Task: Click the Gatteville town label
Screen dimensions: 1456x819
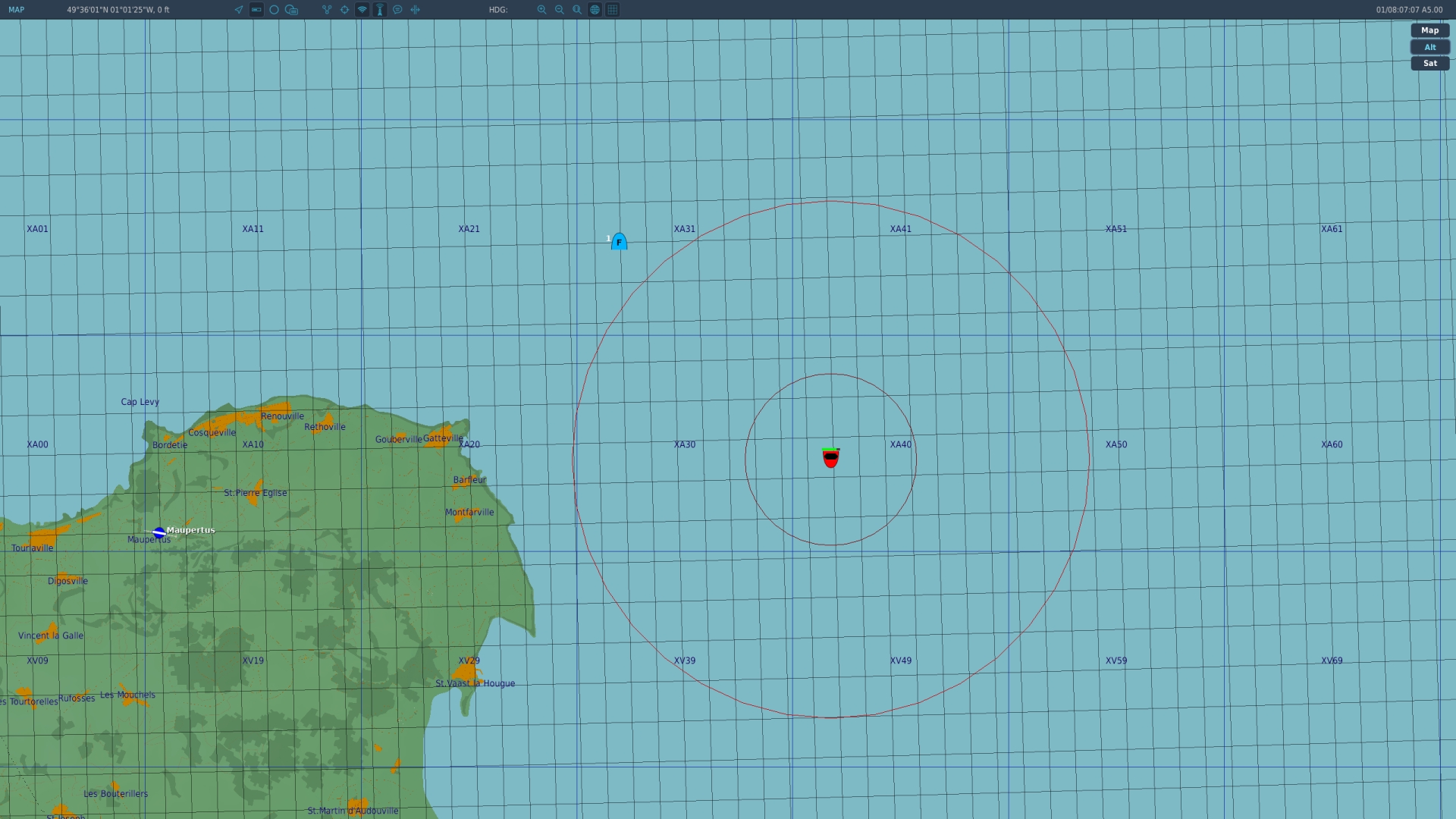Action: click(x=443, y=438)
